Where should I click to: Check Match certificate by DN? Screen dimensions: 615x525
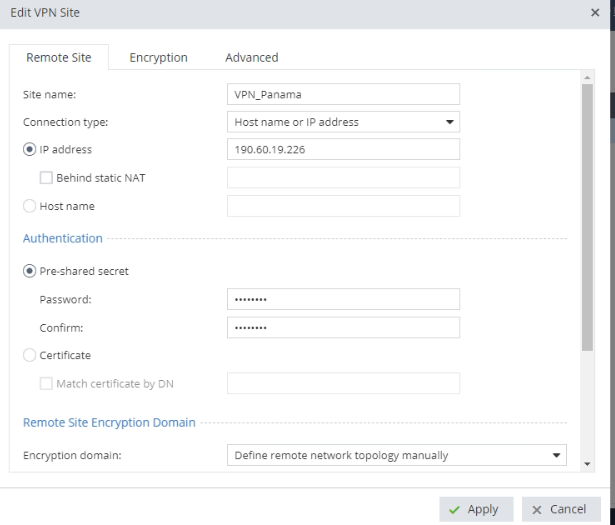46,383
